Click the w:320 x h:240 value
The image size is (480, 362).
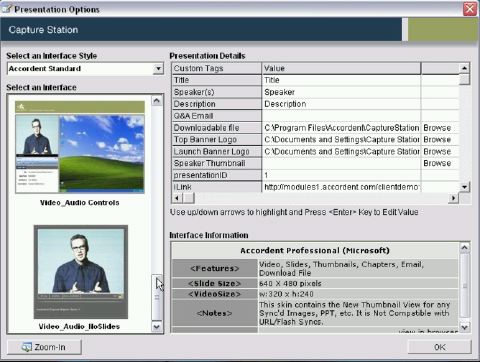pos(286,294)
